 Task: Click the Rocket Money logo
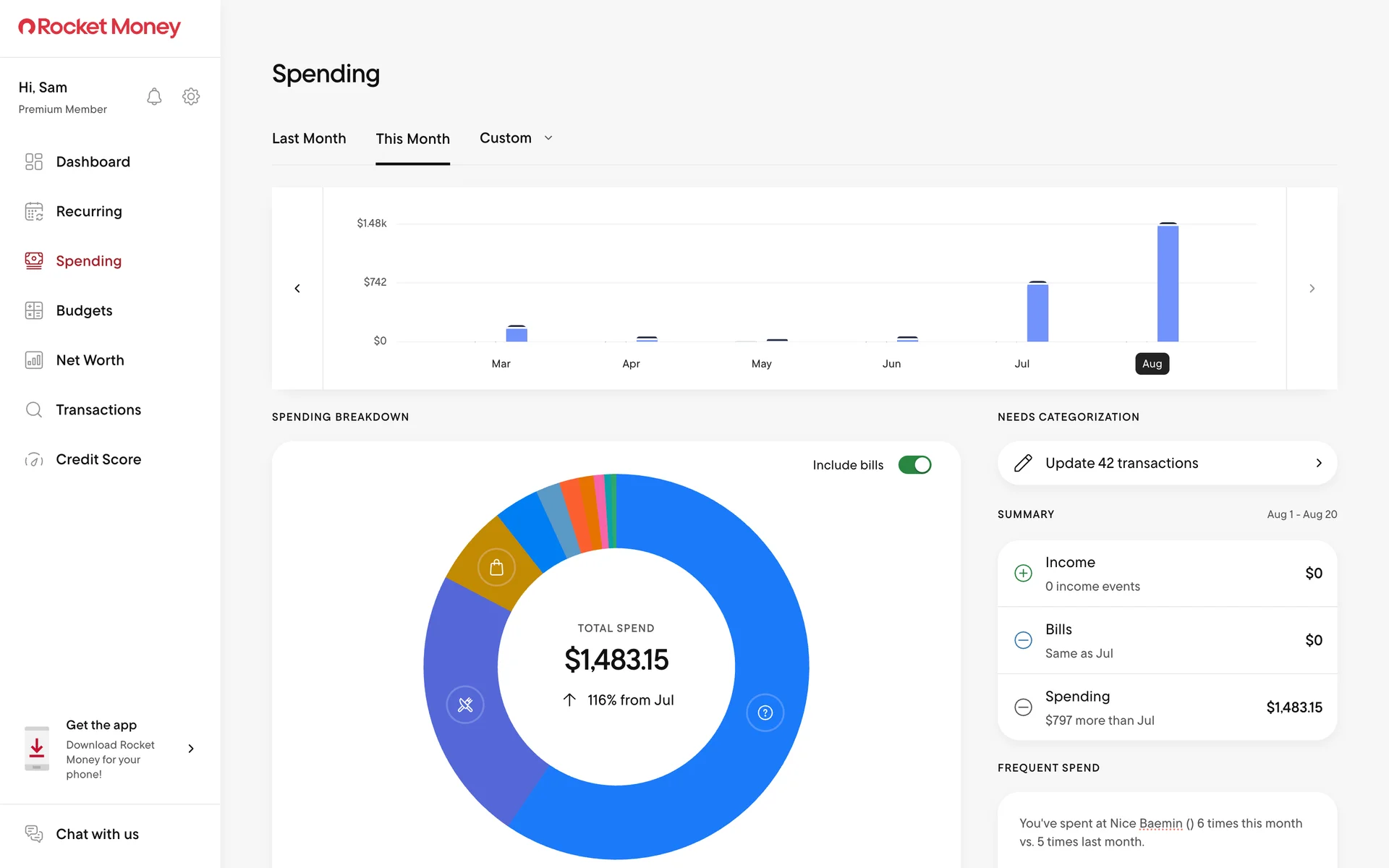[100, 27]
